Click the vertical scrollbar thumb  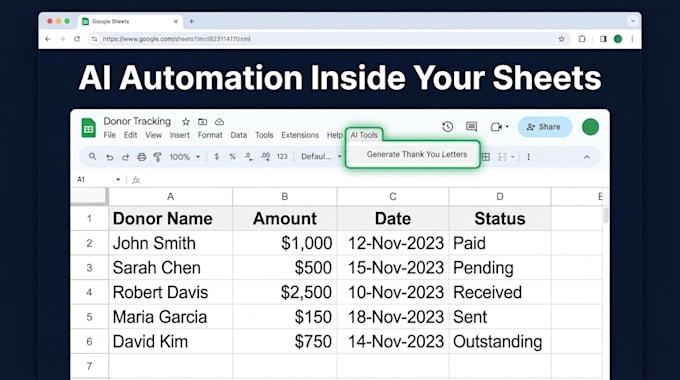click(x=605, y=215)
